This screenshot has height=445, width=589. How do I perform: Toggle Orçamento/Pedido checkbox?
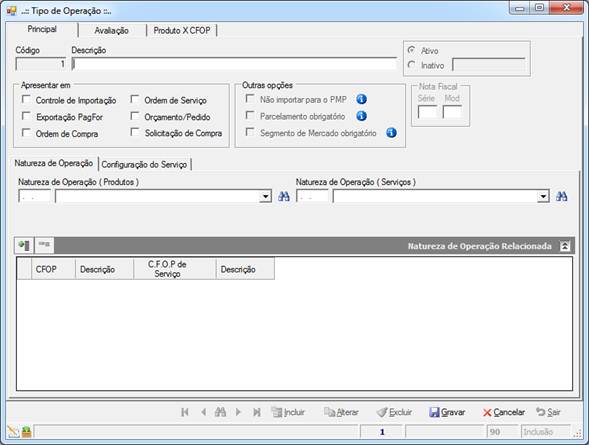(134, 116)
